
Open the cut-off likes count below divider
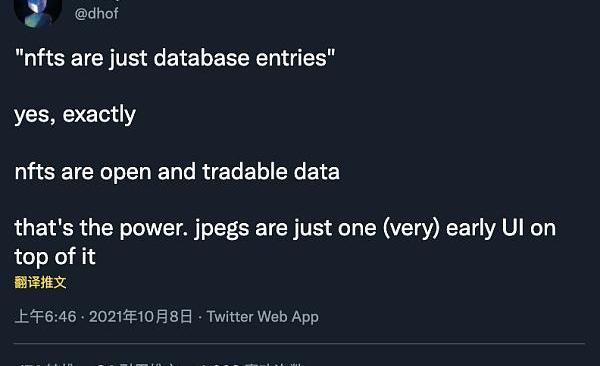pyautogui.click(x=253, y=363)
